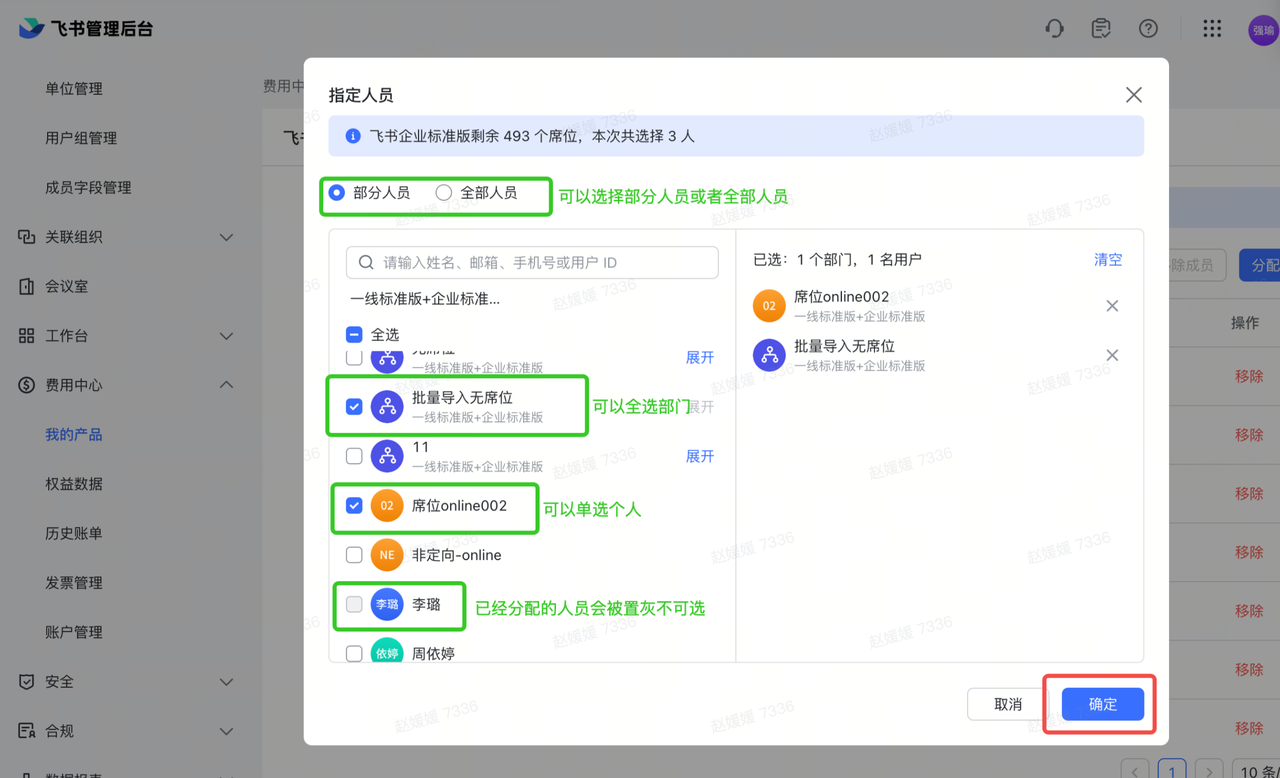Click the disabled 李璐 checkbox
The image size is (1280, 778).
(354, 604)
